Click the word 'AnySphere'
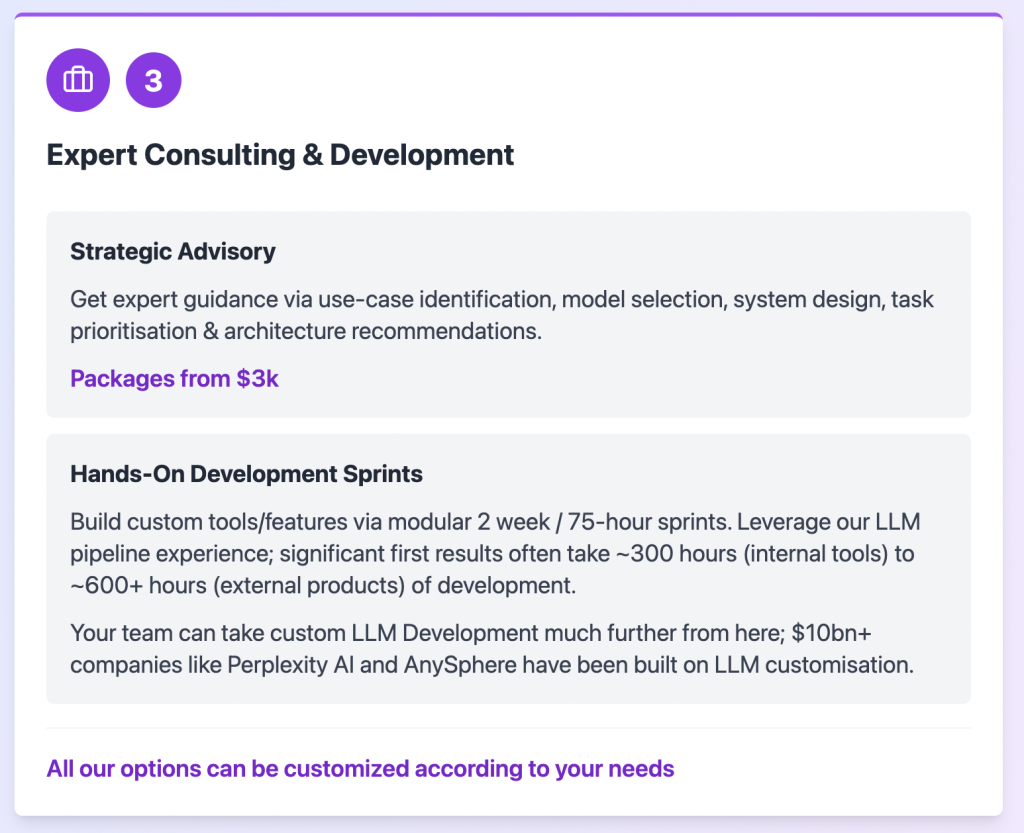 [453, 664]
